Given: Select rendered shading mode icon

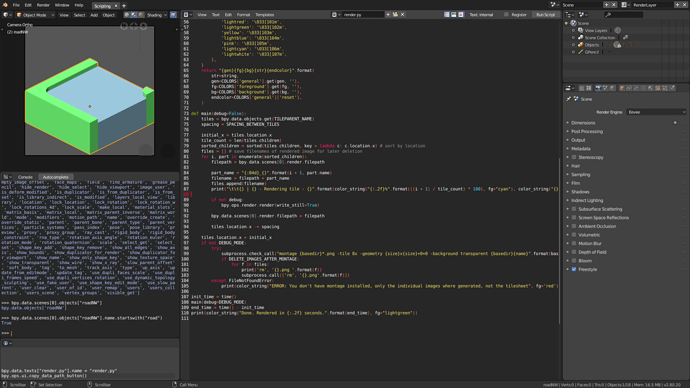Looking at the screenshot, I should (141, 15).
